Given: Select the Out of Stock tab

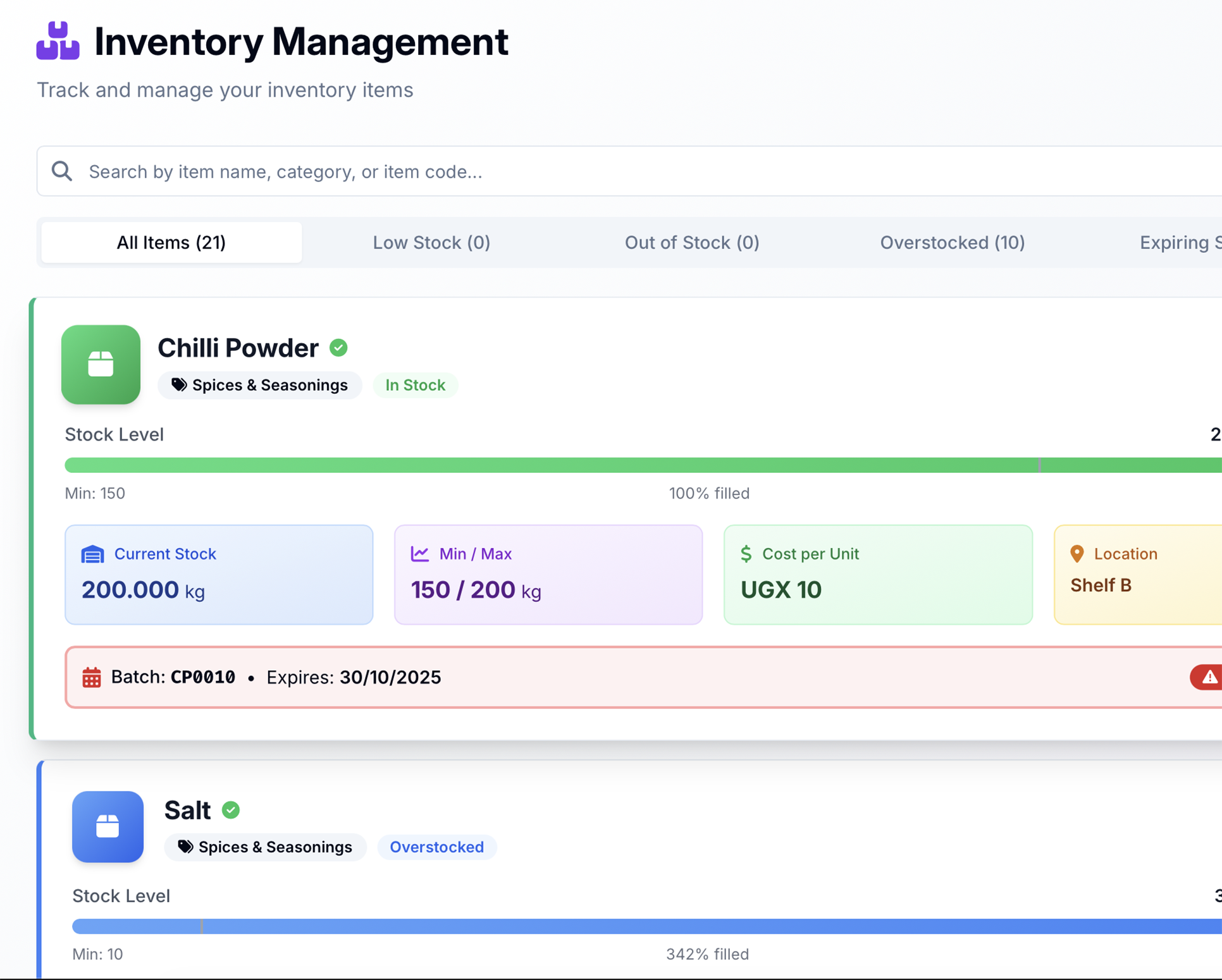Looking at the screenshot, I should point(691,242).
